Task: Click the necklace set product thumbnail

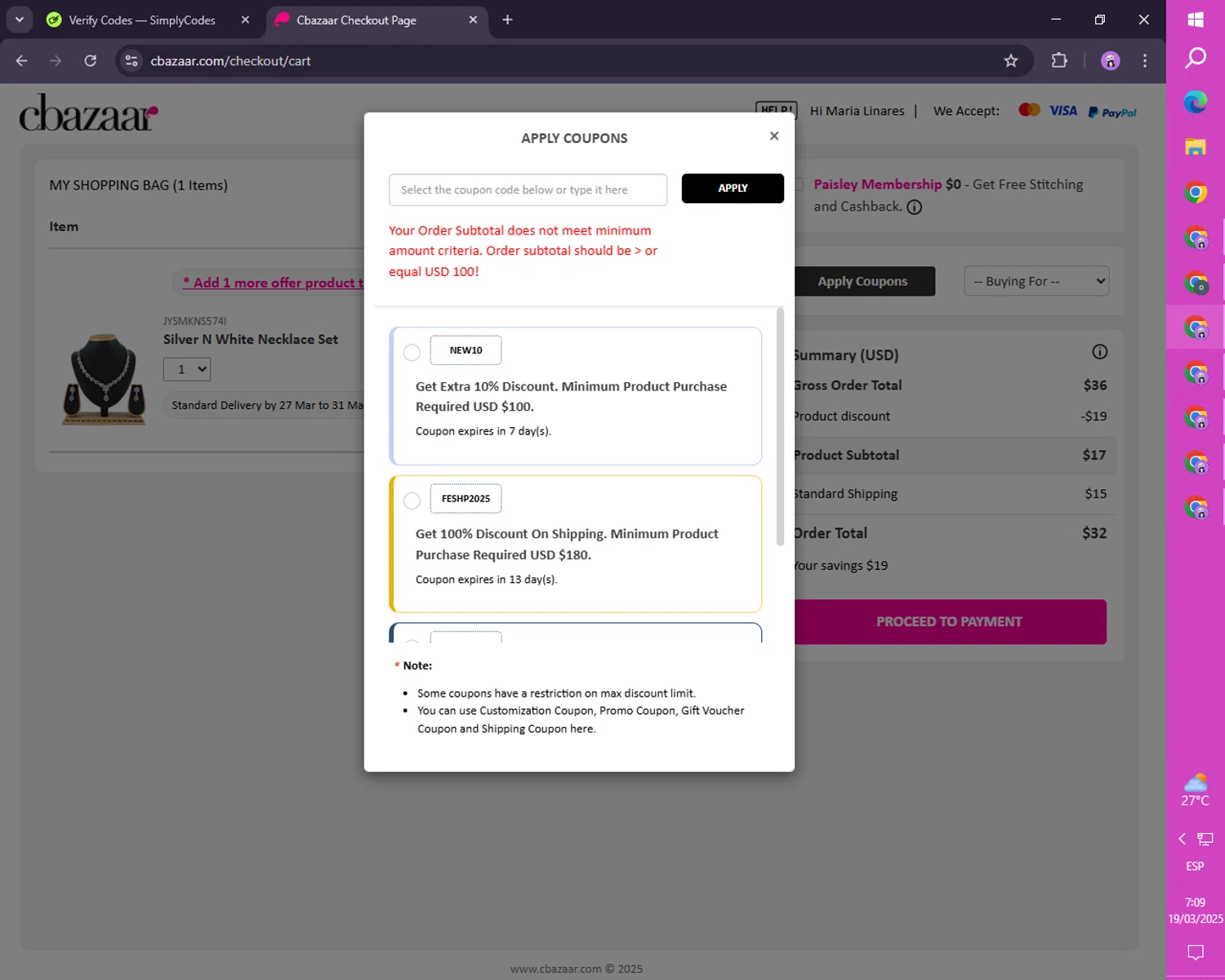Action: [x=105, y=378]
